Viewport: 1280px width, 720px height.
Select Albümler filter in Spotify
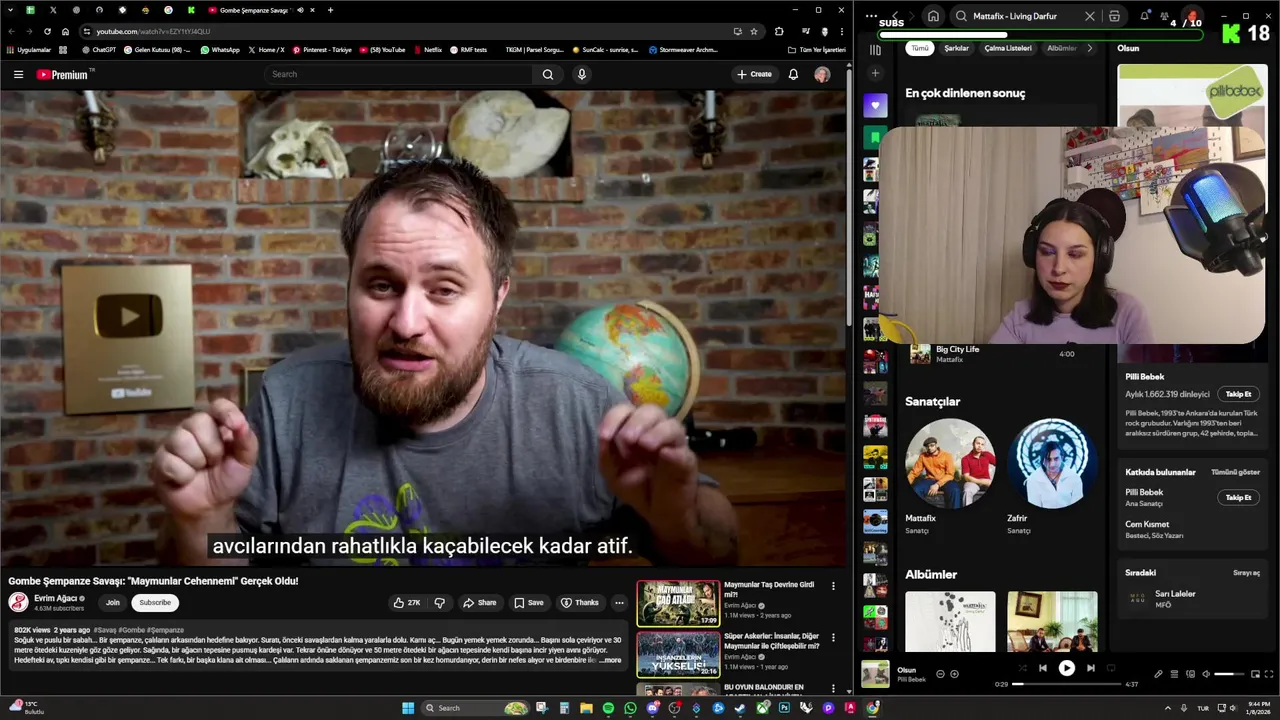(x=1061, y=48)
